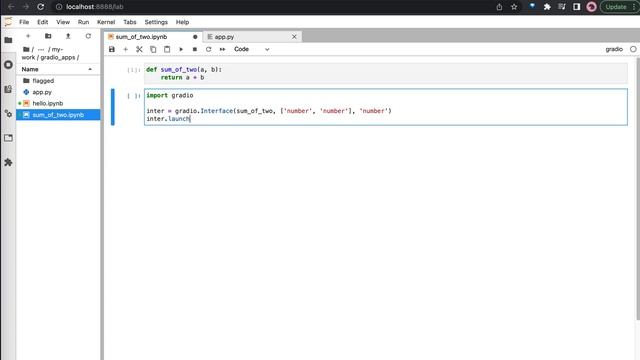Open the File menu
Screen dimensions: 640x360
click(24, 22)
